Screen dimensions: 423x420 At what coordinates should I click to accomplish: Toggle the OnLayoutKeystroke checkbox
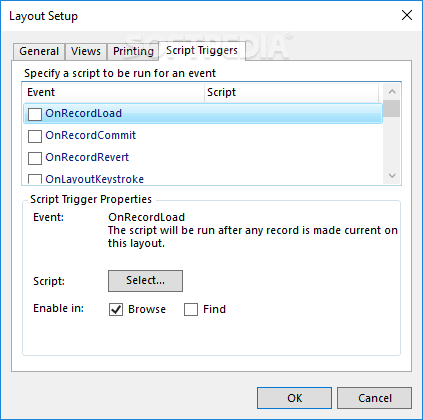35,179
